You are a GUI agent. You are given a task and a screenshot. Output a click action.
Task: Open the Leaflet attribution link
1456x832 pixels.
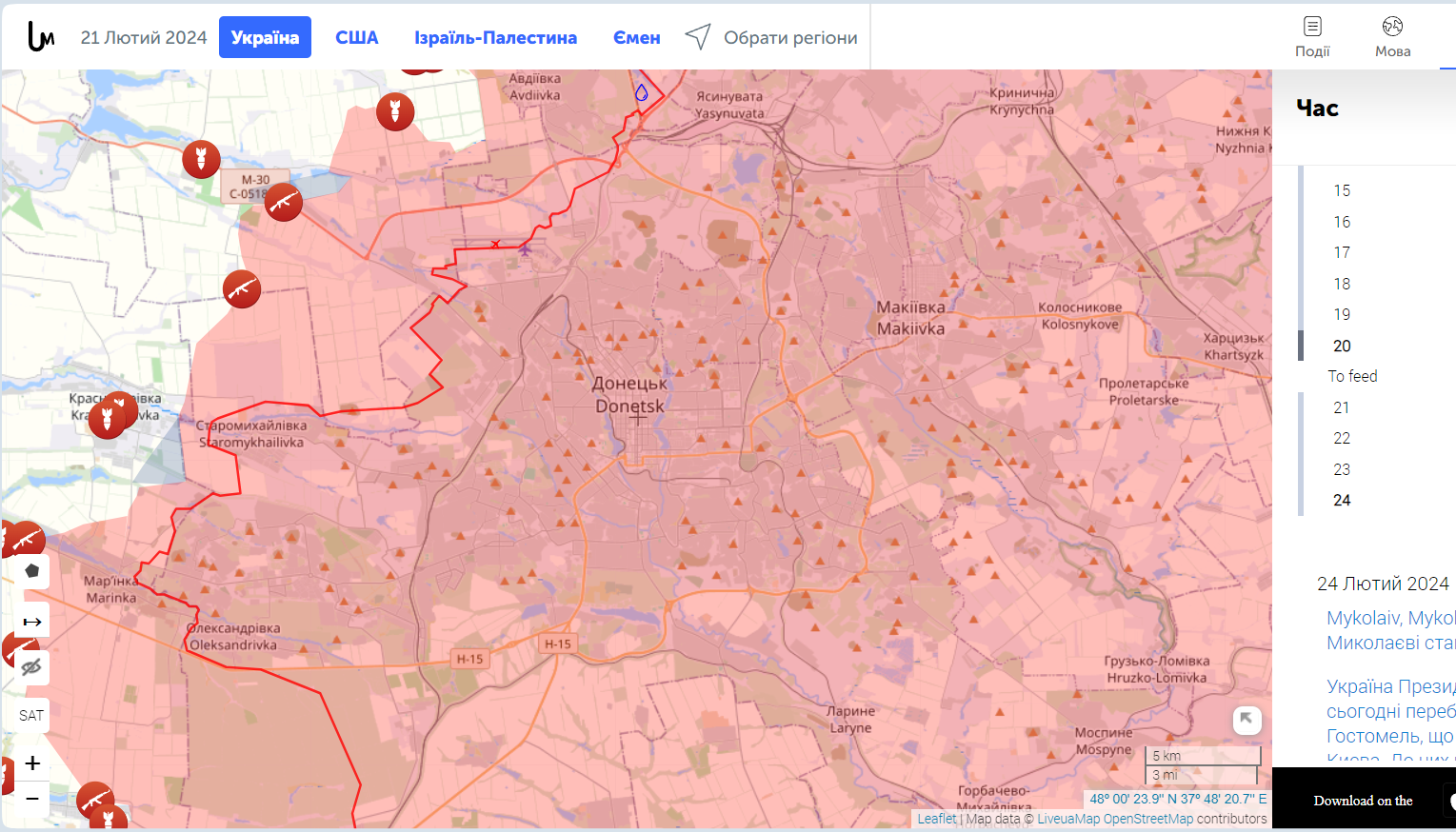pos(937,819)
